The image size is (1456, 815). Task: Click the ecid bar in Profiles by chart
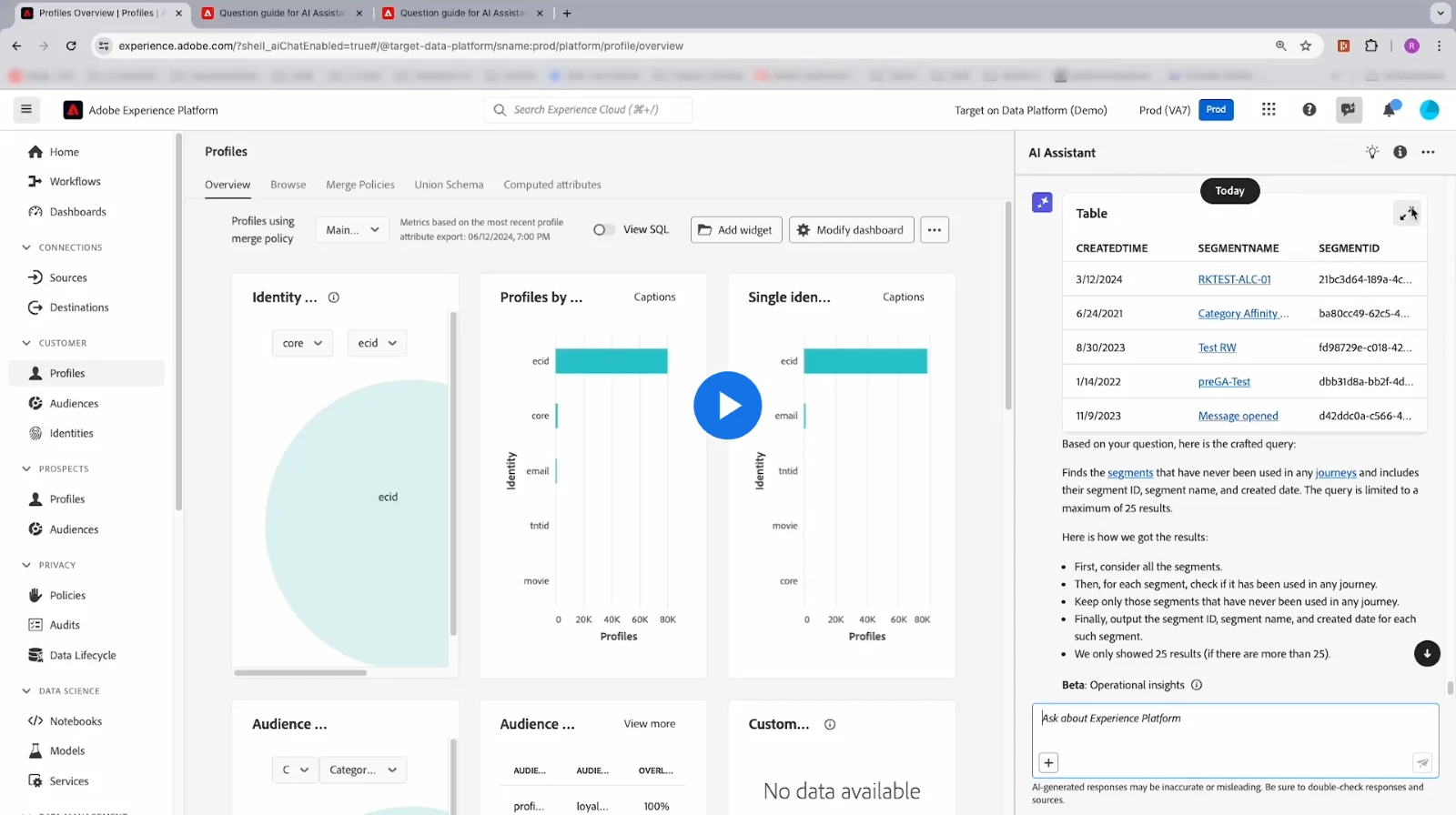612,361
